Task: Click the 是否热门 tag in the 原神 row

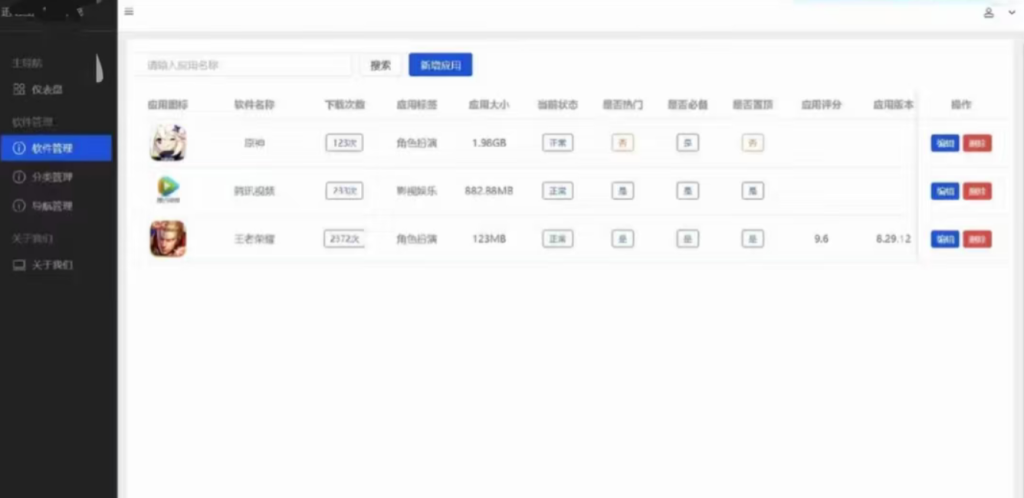Action: click(622, 143)
